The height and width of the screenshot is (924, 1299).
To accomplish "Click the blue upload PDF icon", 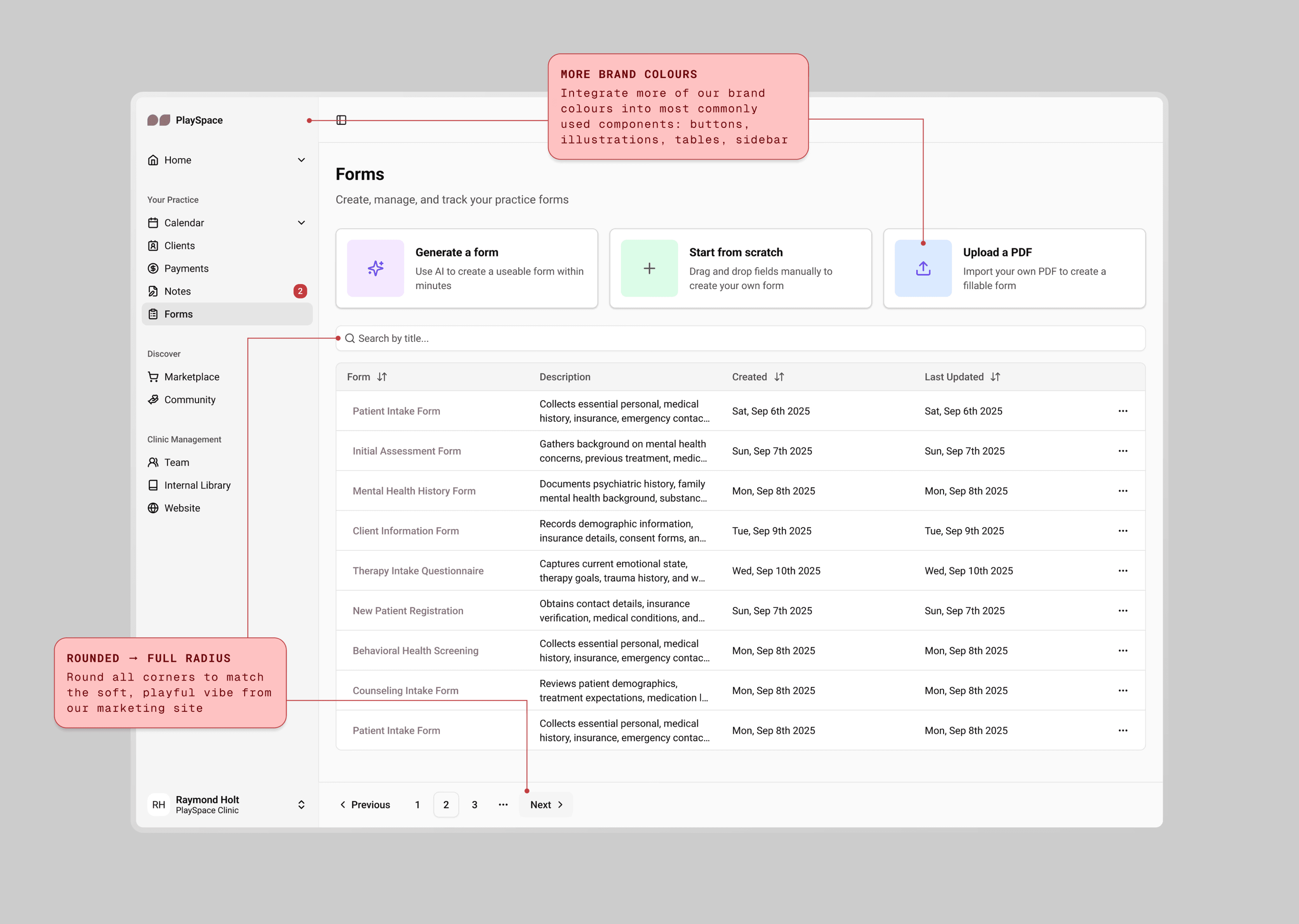I will (923, 268).
